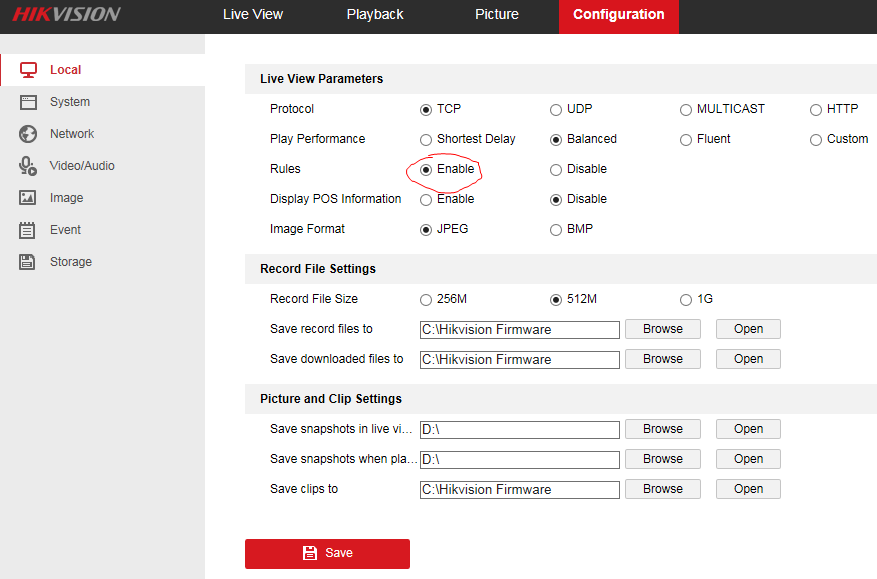The image size is (877, 579).
Task: Open the Live View tab
Action: coord(253,15)
